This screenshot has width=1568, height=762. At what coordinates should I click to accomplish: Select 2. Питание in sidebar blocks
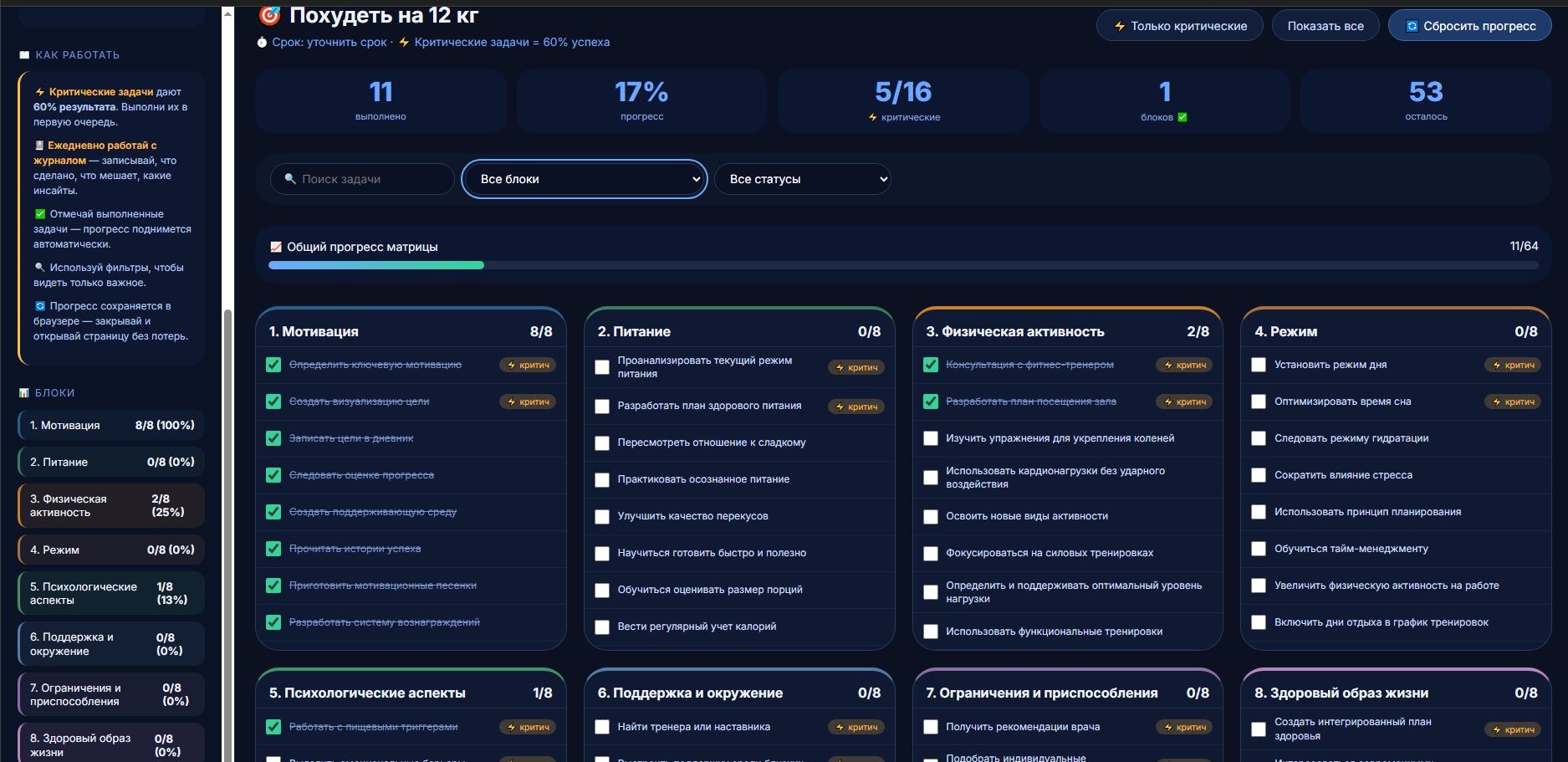pos(111,462)
